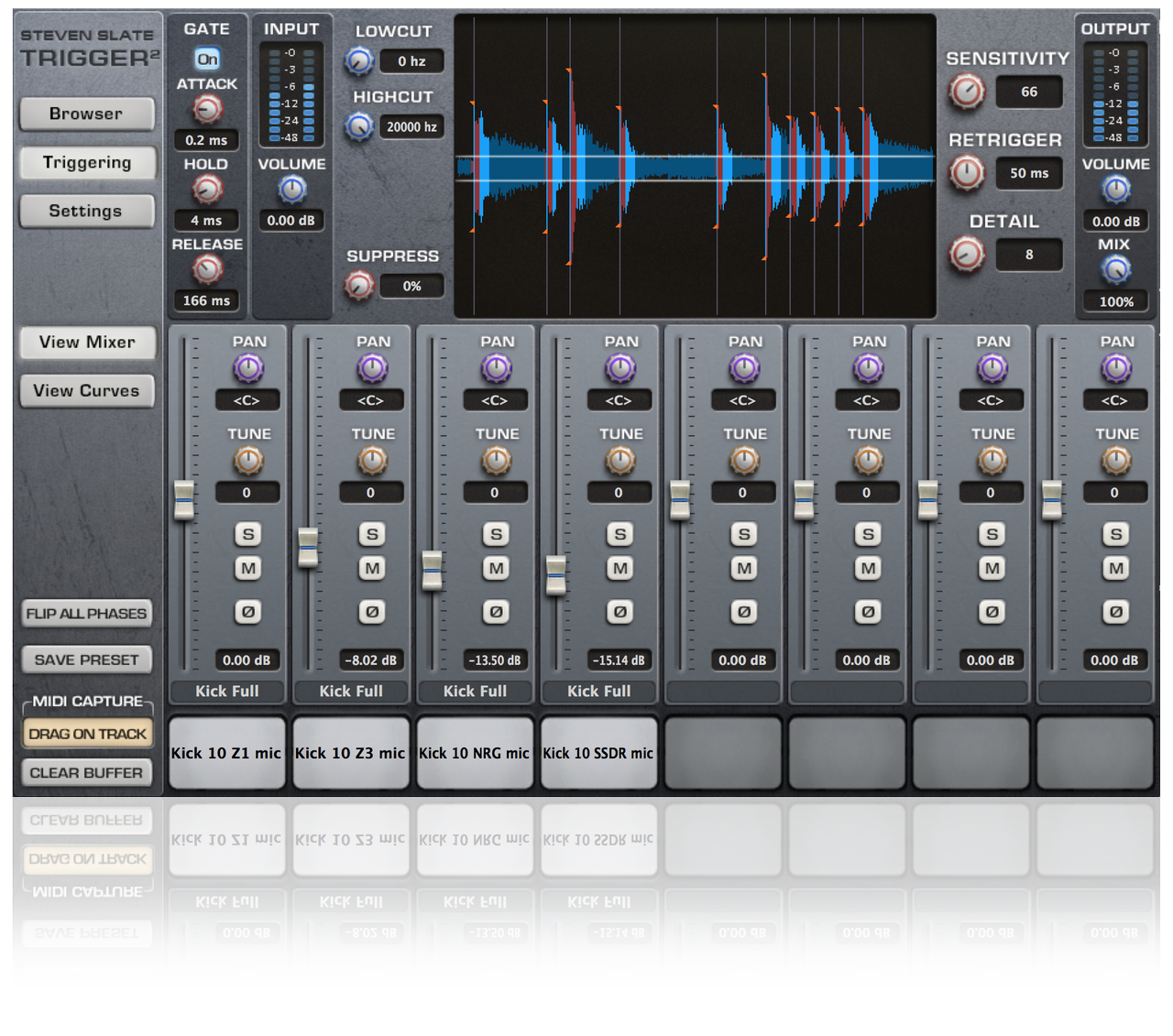The image size is (1173, 1036).
Task: Flip phase on the fifth mixer channel
Action: pos(744,612)
